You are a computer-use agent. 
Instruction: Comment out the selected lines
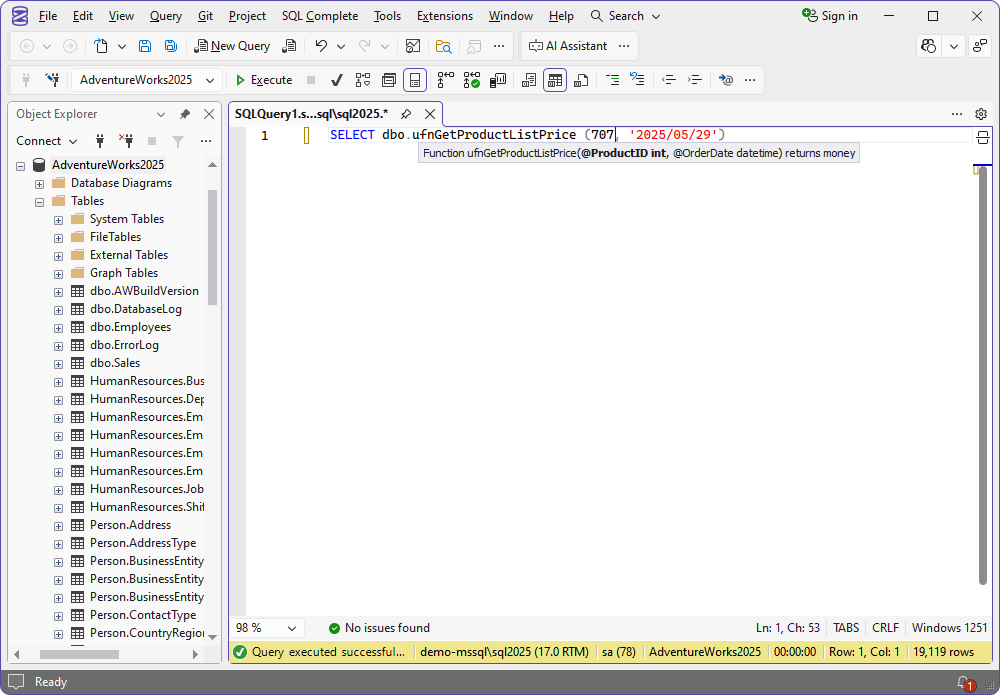(x=614, y=80)
